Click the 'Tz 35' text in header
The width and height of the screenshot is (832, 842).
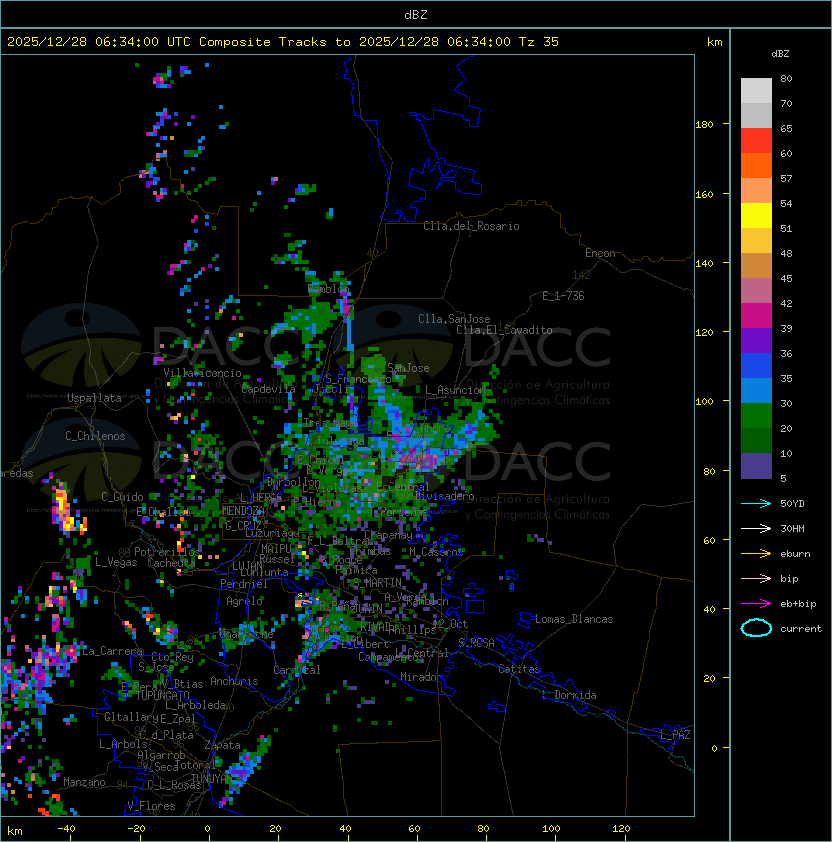(x=539, y=42)
